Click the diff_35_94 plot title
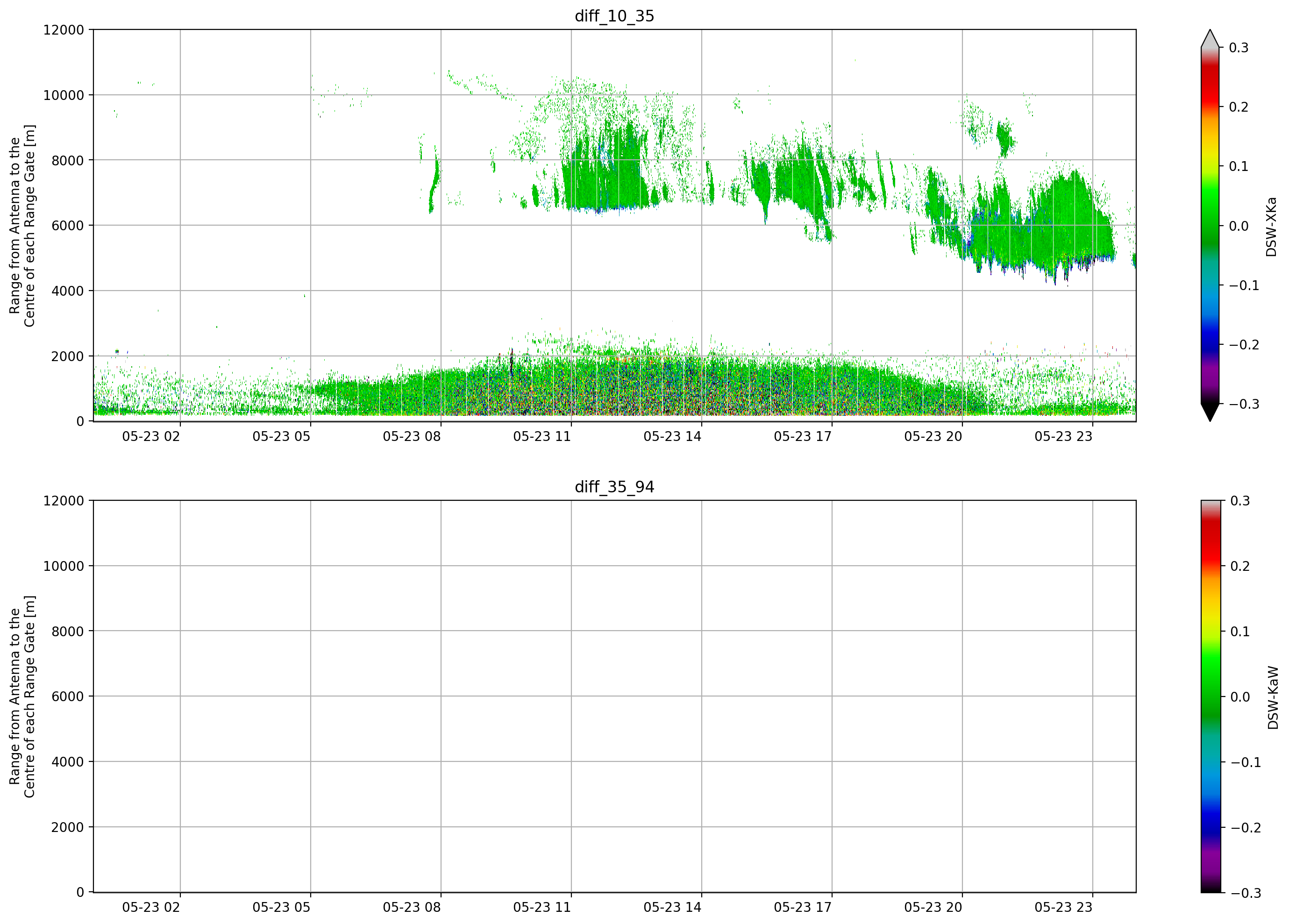The height and width of the screenshot is (924, 1289). click(x=614, y=487)
